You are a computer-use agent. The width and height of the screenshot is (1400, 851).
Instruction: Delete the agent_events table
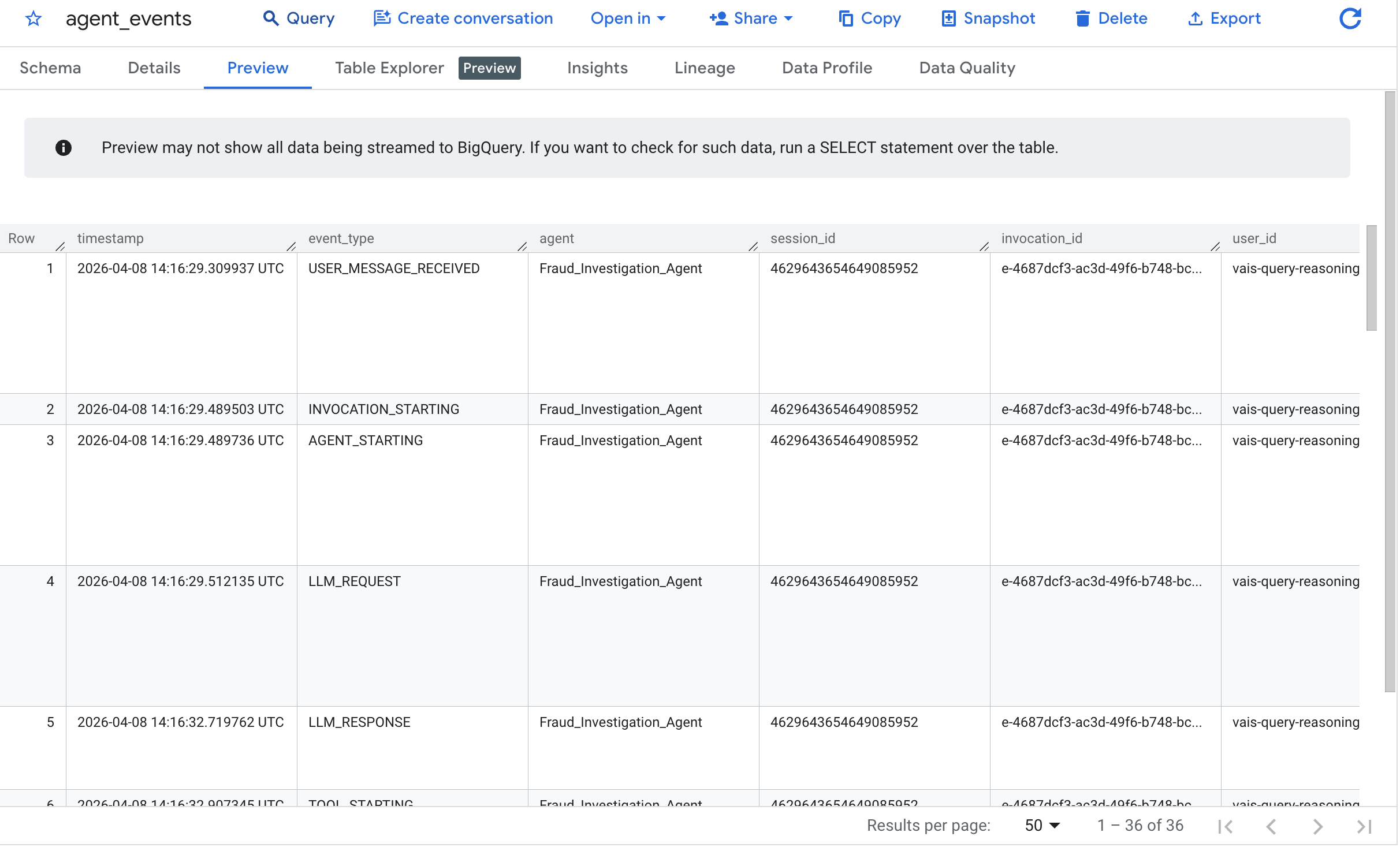[x=1111, y=18]
